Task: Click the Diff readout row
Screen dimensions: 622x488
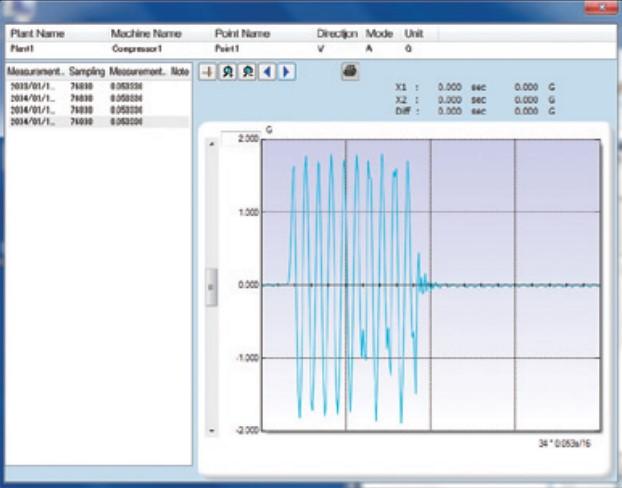Action: pyautogui.click(x=475, y=111)
